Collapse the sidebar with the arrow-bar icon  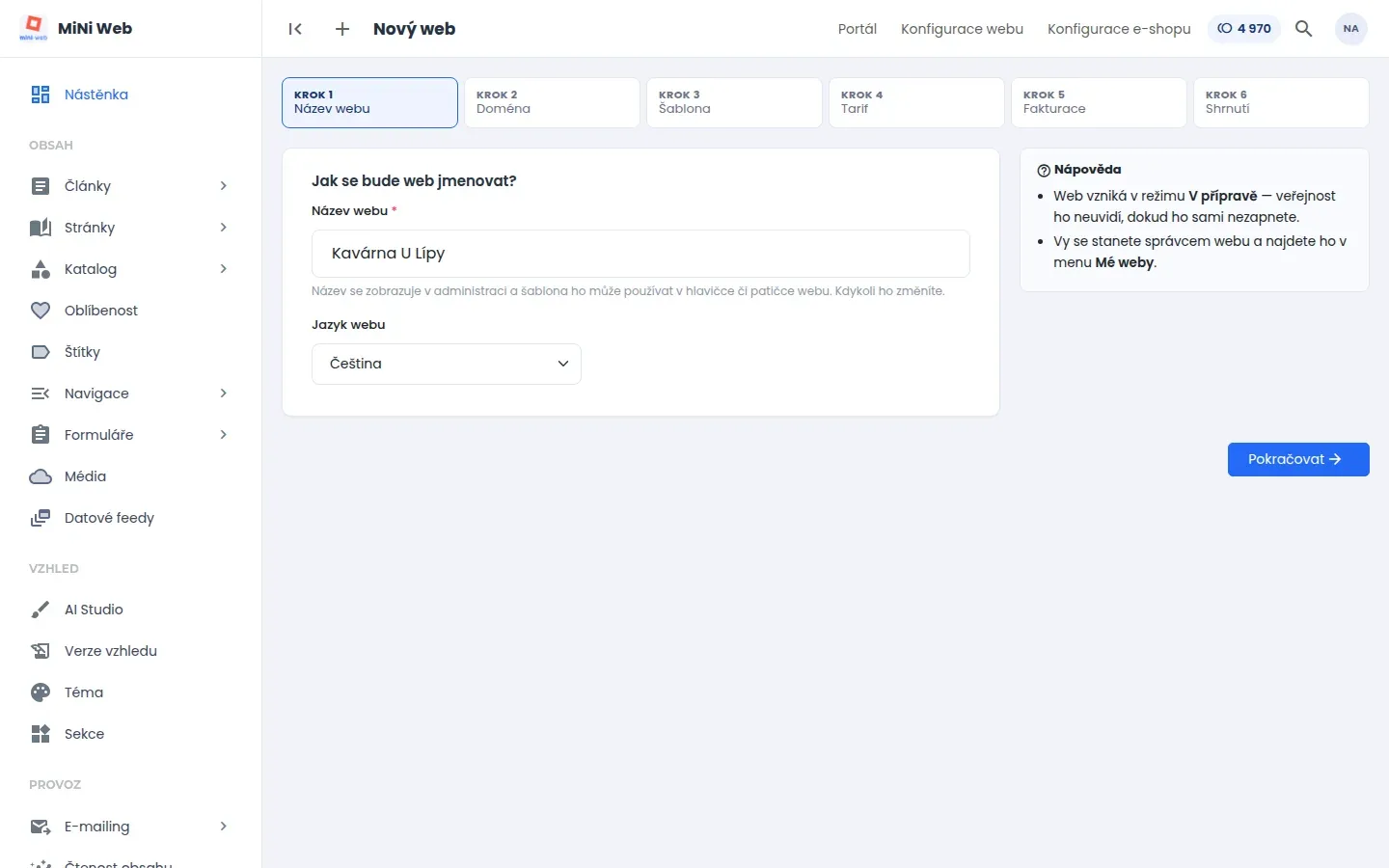click(x=295, y=29)
